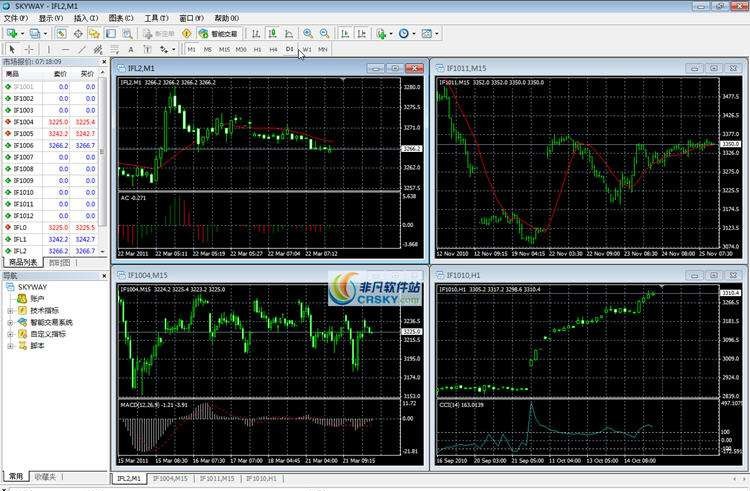Click the New Chart icon
750x491 pixels.
11,33
